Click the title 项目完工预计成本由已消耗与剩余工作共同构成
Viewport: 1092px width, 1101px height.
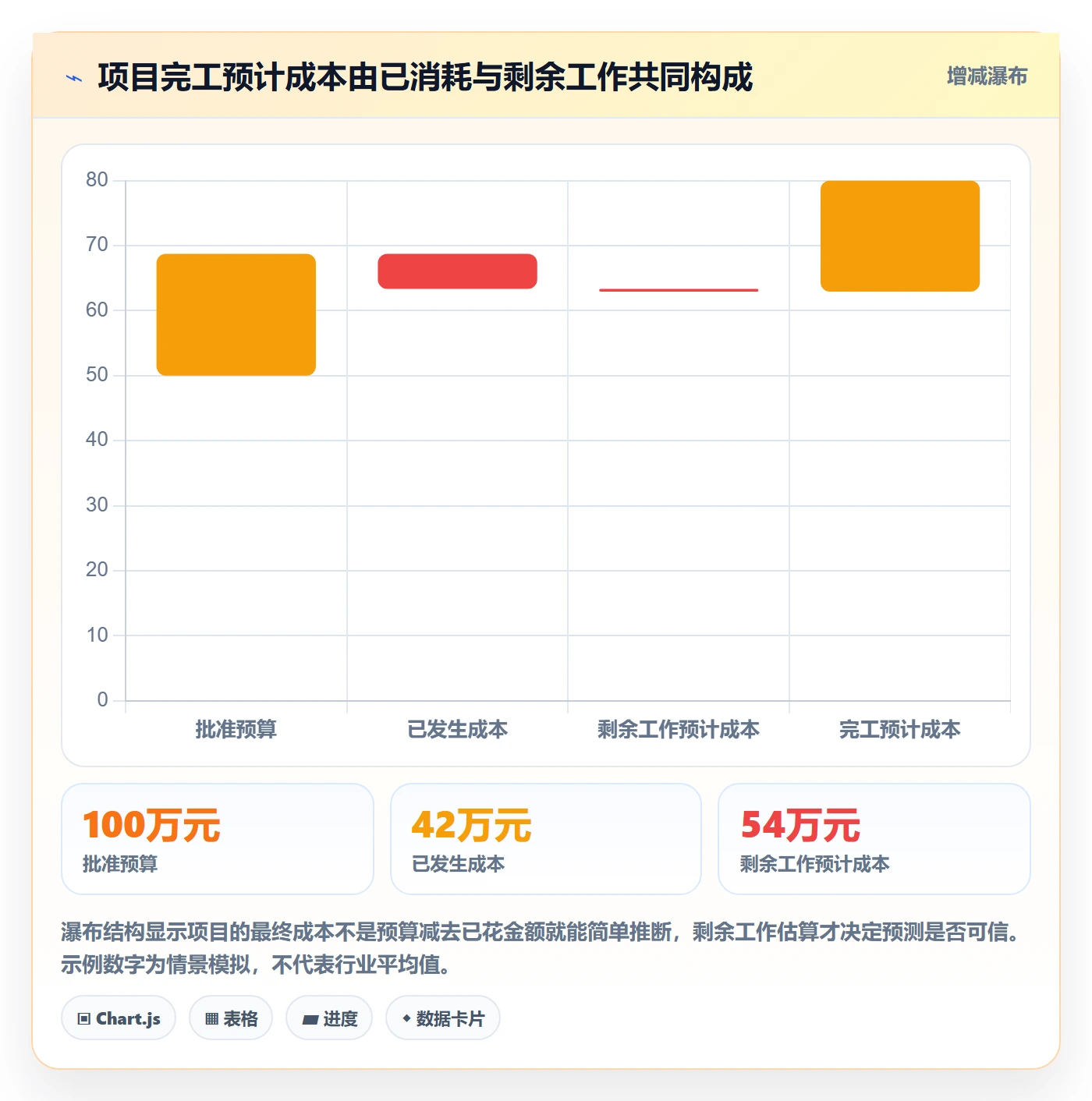pyautogui.click(x=426, y=77)
